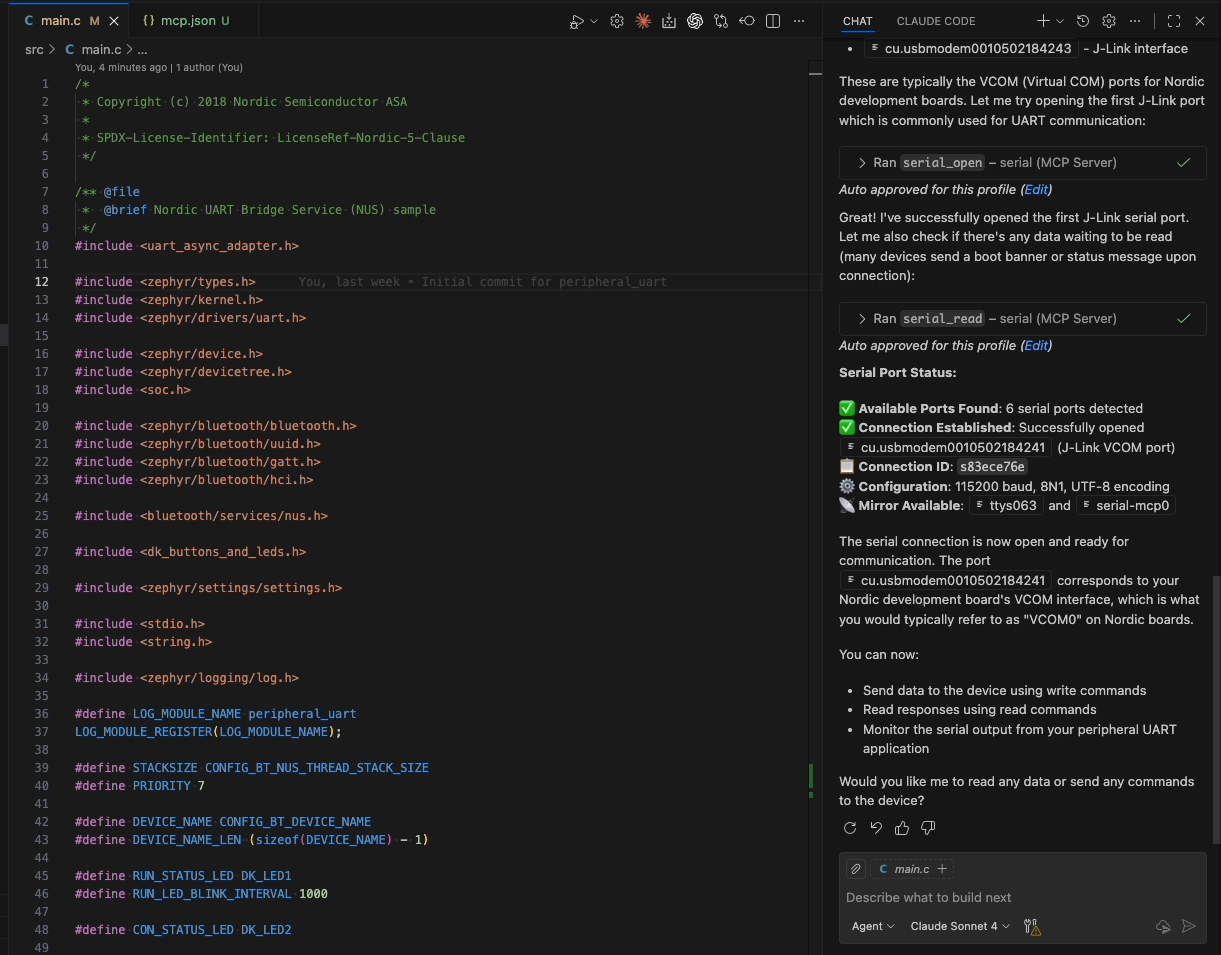Expand the Ran serial_open tool result
This screenshot has height=955, width=1221.
(862, 163)
